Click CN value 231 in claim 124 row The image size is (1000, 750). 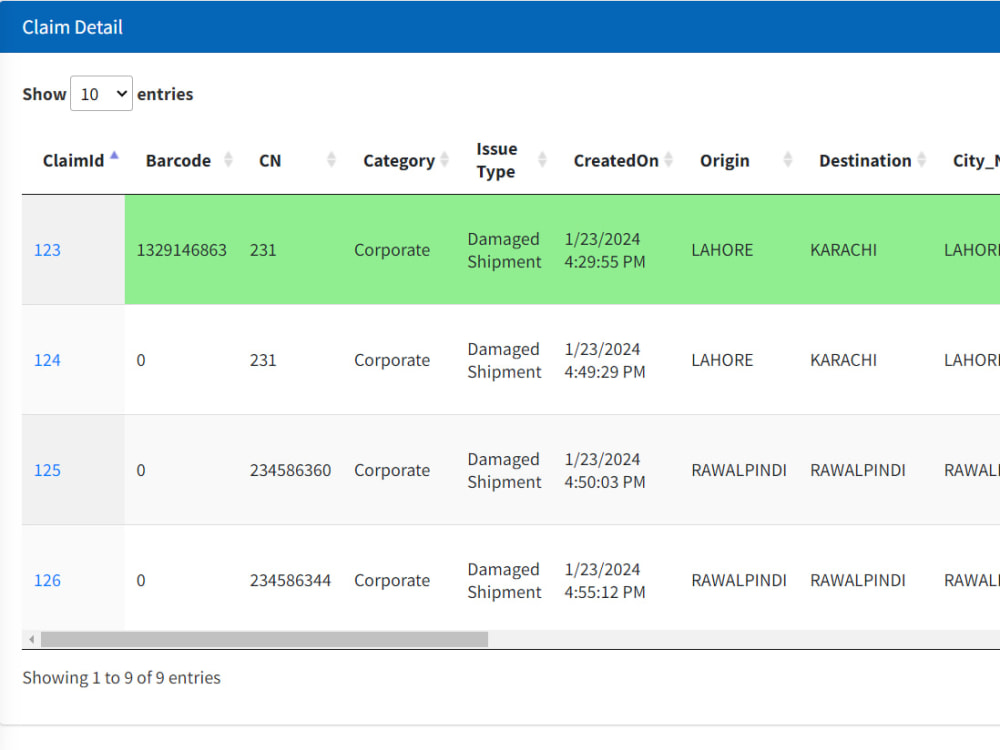coord(263,360)
